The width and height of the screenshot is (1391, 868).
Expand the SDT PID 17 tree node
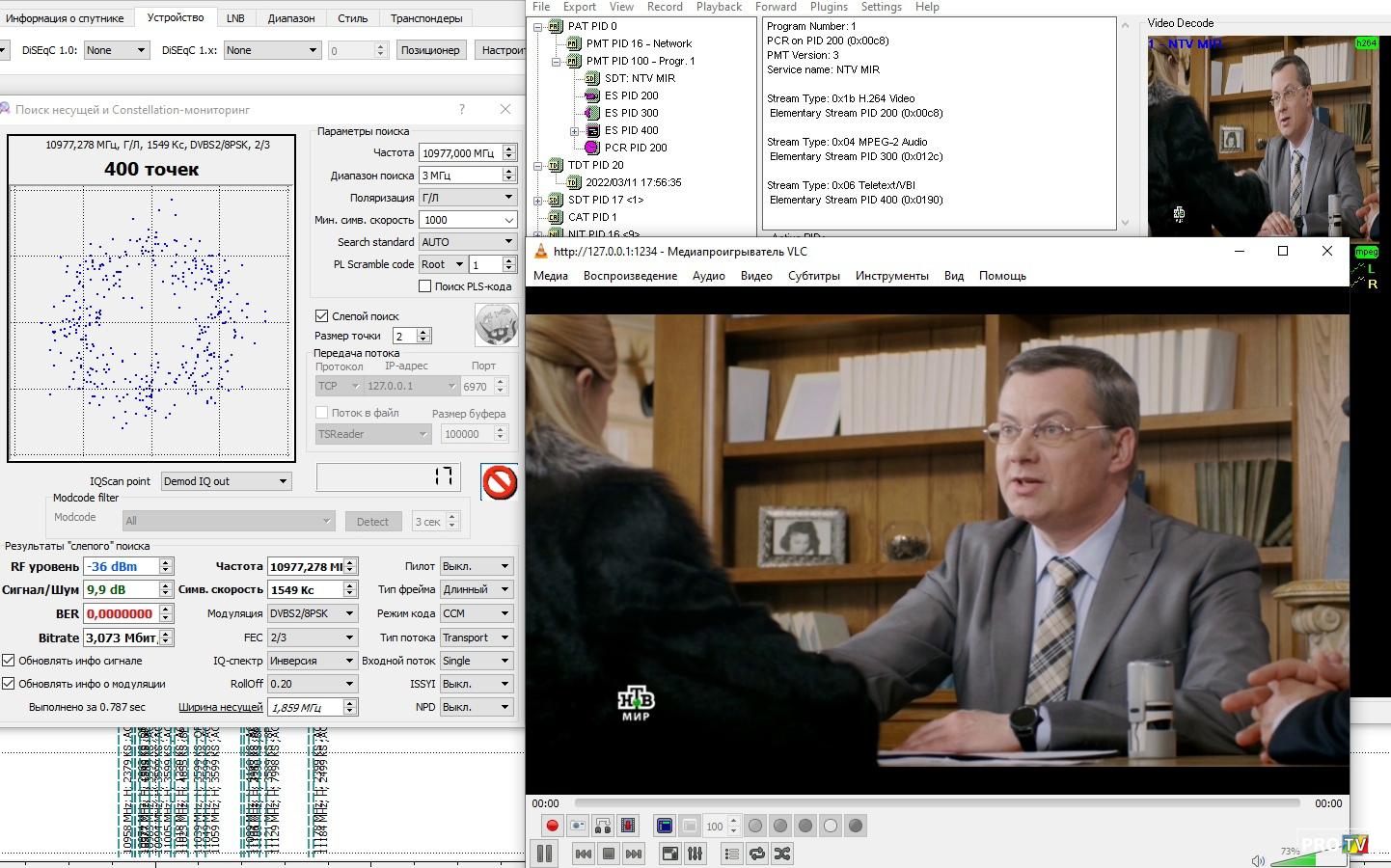tap(538, 201)
